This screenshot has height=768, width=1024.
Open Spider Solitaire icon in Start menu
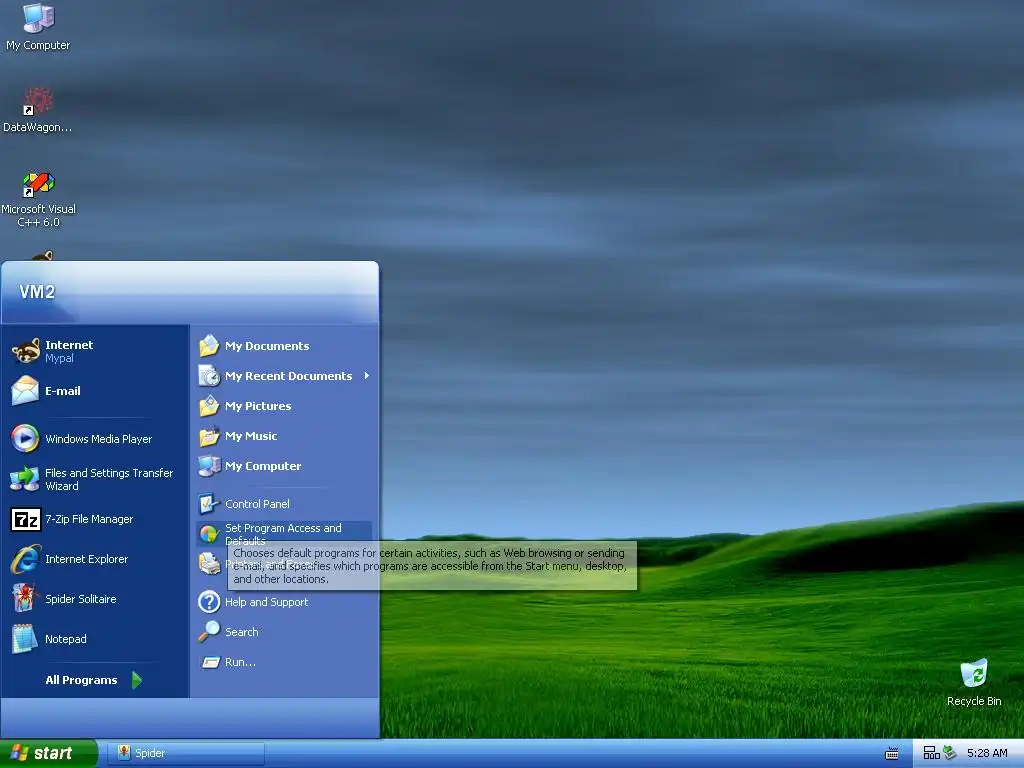[25, 599]
